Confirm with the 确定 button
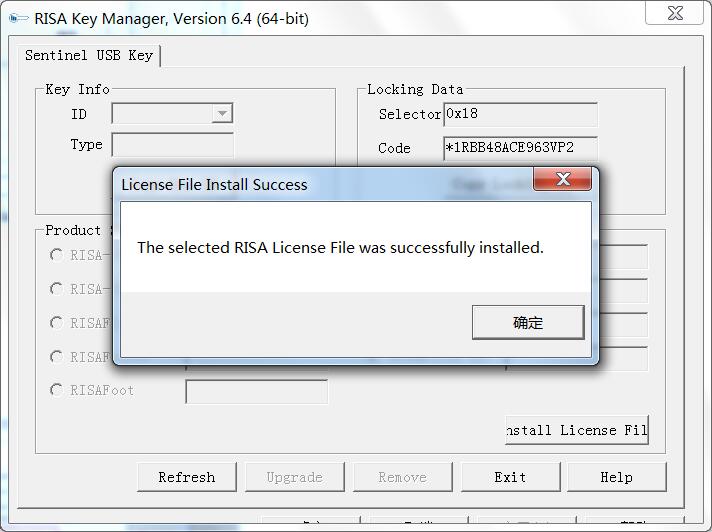Viewport: 712px width, 532px height. [x=528, y=322]
